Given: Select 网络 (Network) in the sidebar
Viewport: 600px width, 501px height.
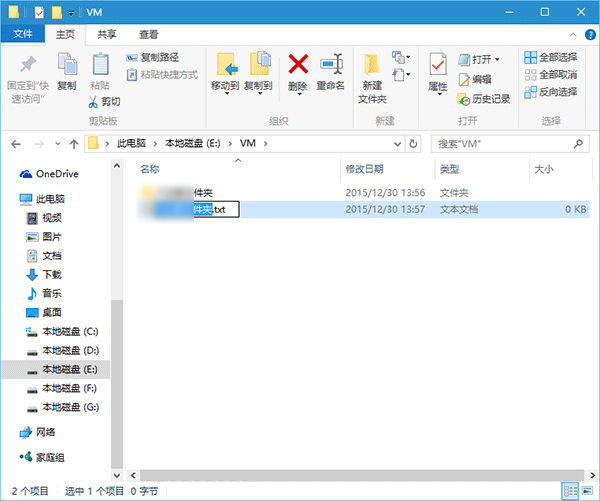Looking at the screenshot, I should tap(37, 432).
